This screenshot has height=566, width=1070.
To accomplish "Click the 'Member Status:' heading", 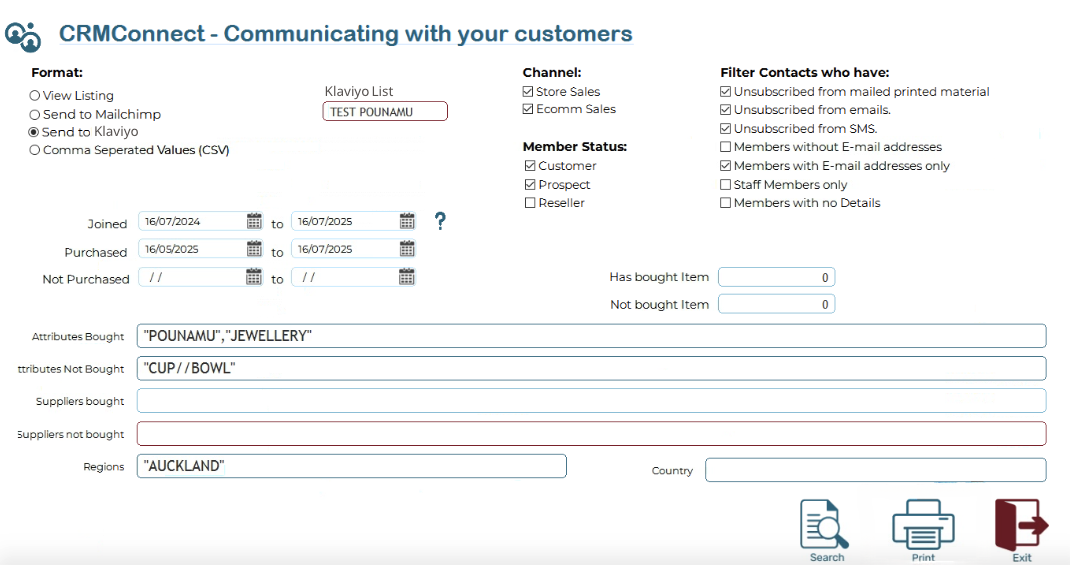I will click(575, 147).
